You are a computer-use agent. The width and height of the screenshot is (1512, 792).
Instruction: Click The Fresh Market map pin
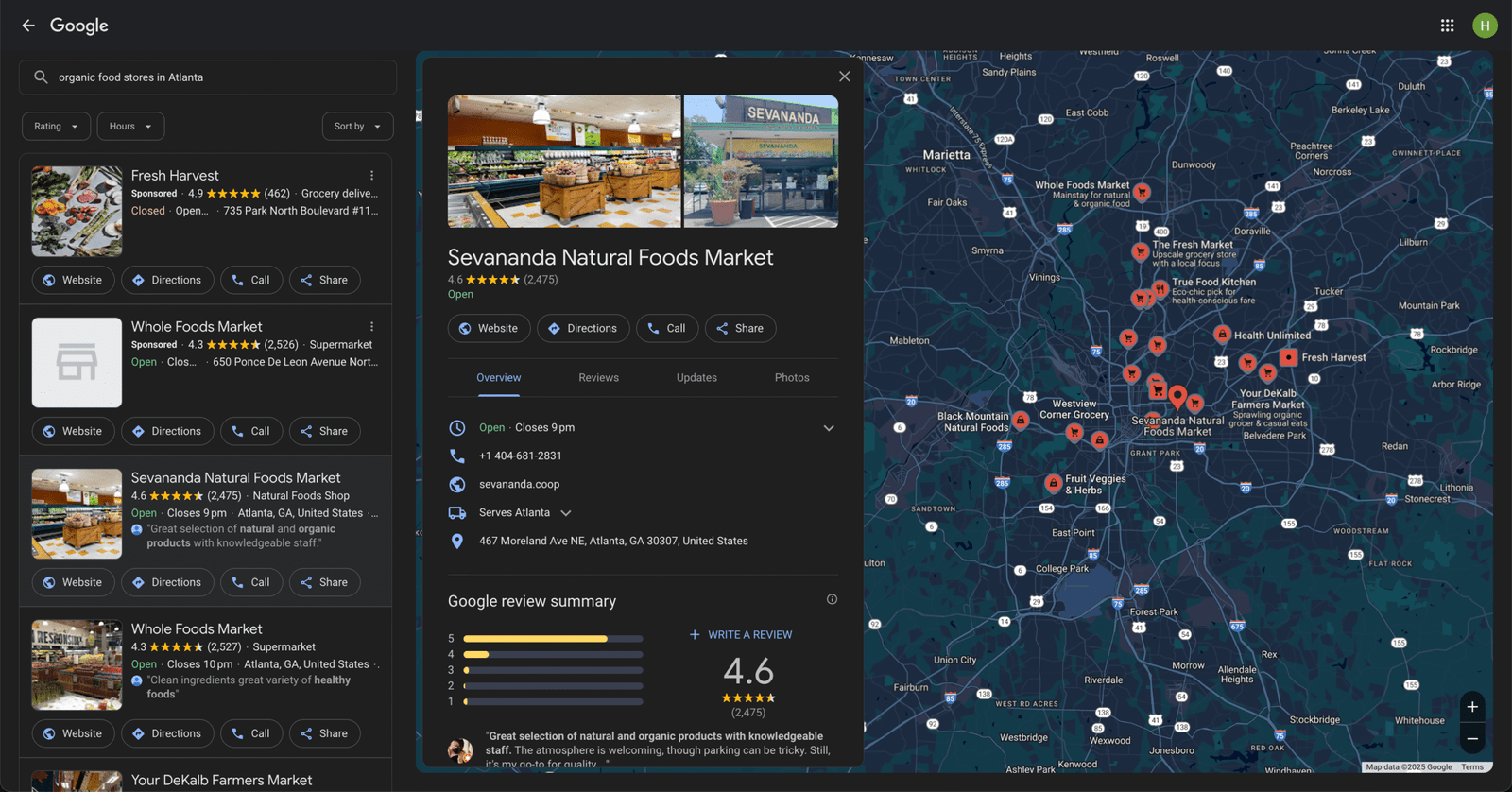(1141, 251)
